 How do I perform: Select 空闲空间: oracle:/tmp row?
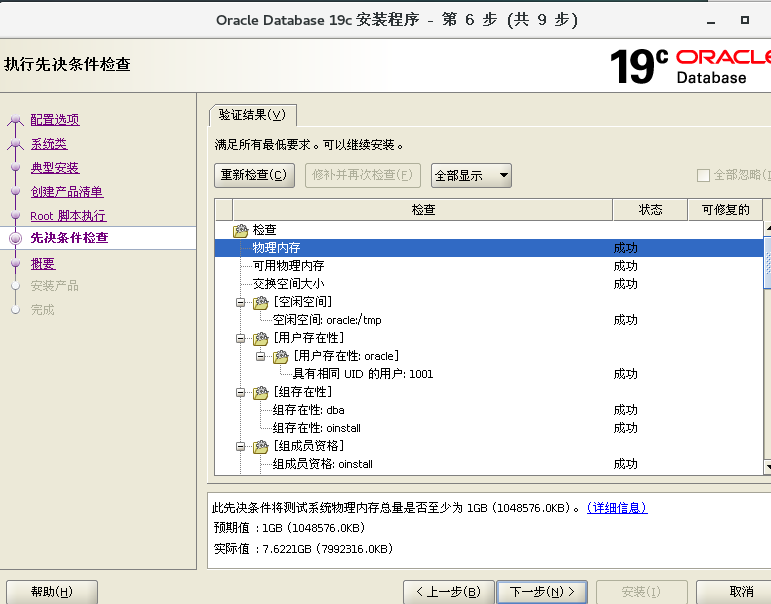[x=489, y=320]
